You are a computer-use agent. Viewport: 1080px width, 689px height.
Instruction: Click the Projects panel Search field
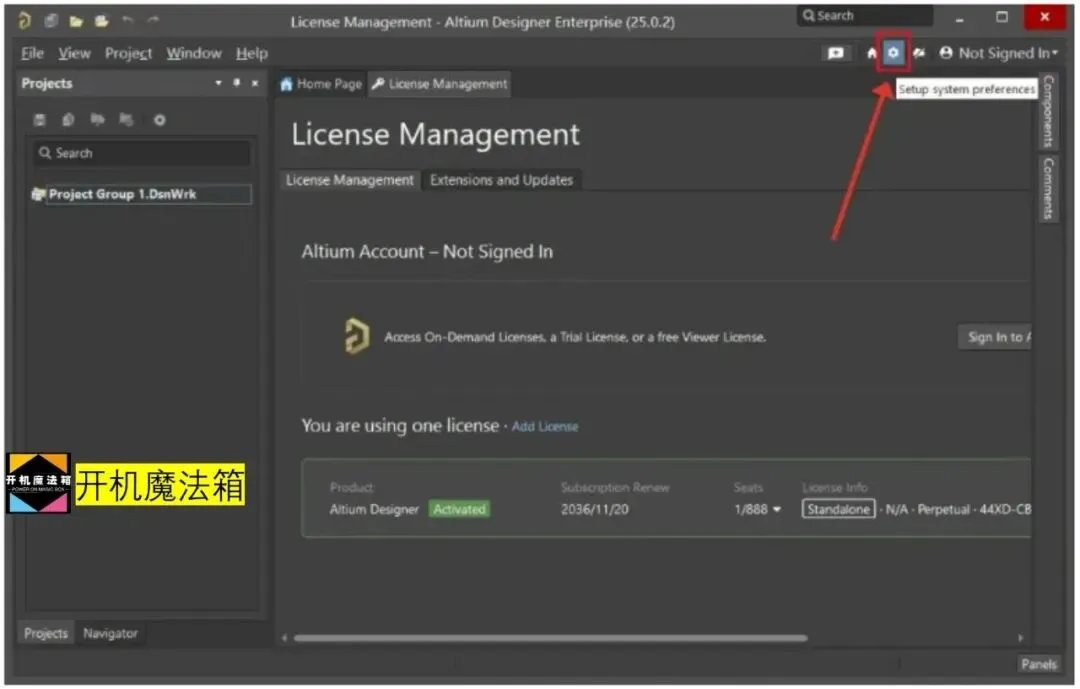click(142, 153)
